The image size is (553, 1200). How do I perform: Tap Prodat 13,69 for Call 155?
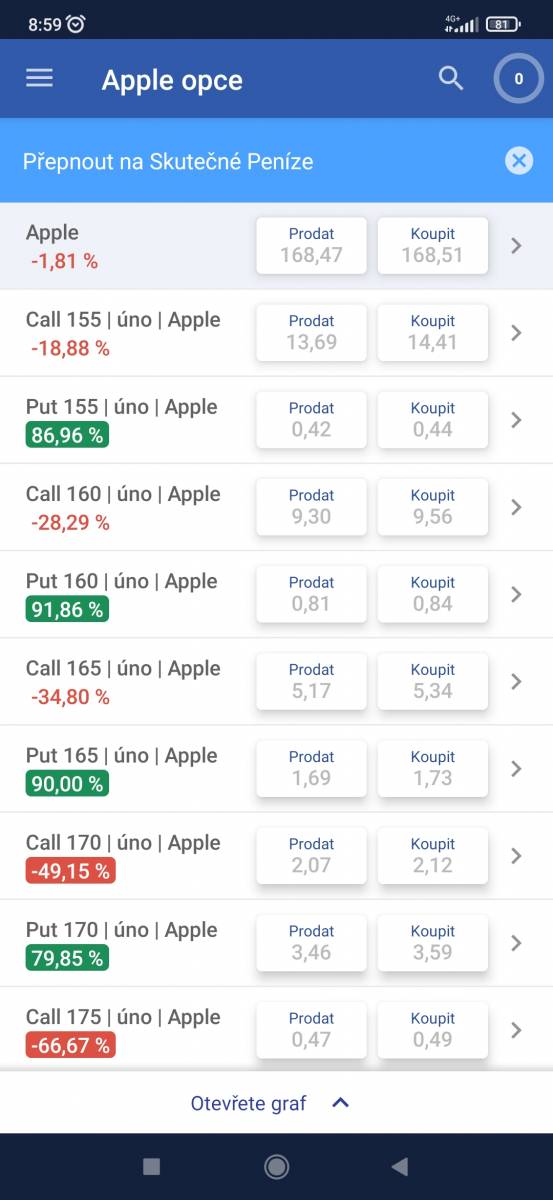(311, 333)
